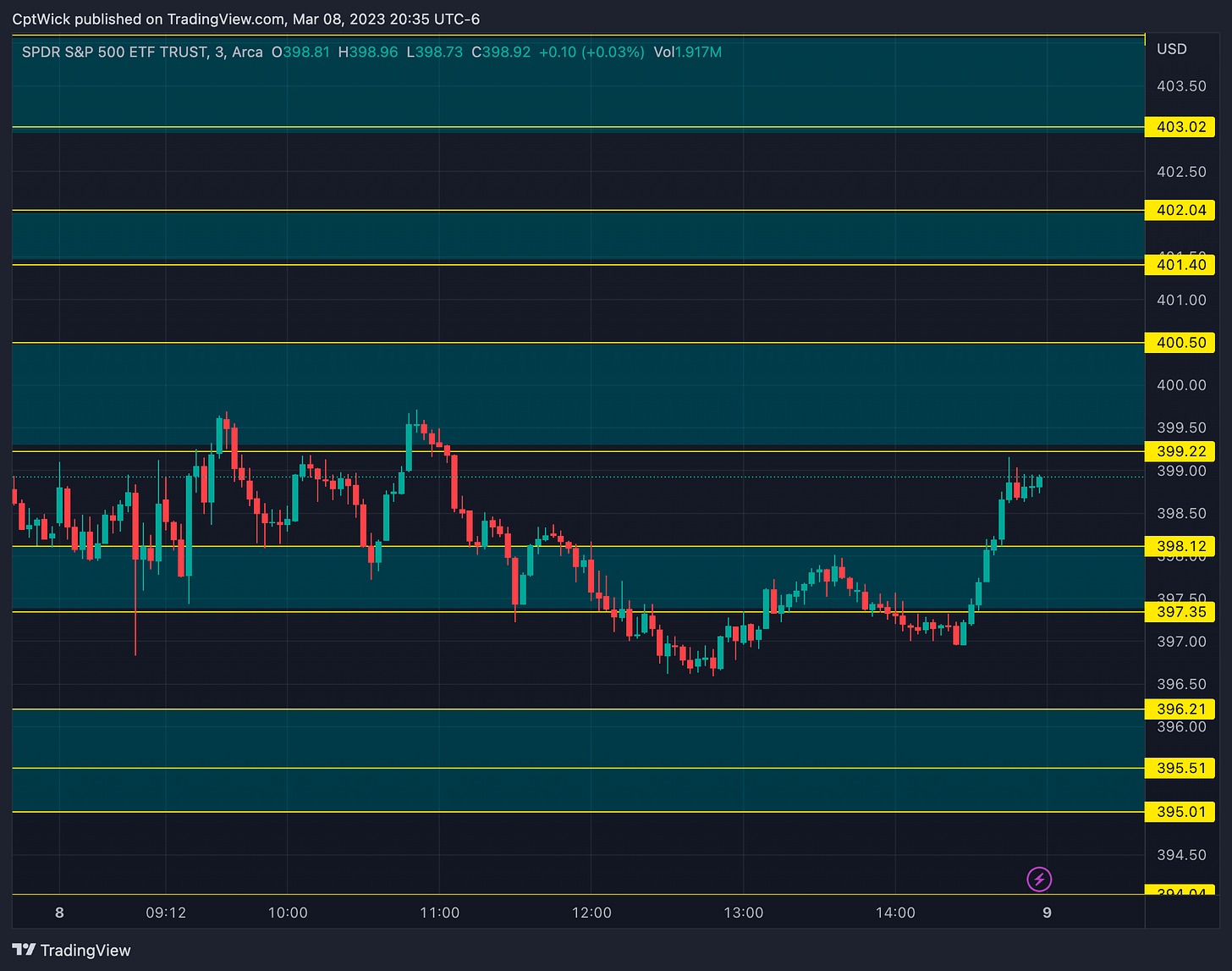
Task: Click the 396.50 price scale value
Action: pyautogui.click(x=1181, y=684)
